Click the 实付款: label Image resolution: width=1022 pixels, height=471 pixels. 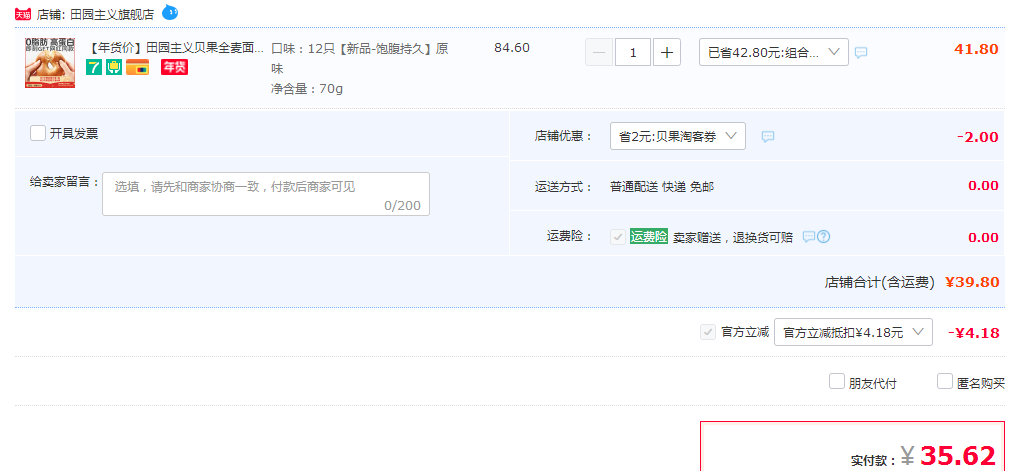873,461
